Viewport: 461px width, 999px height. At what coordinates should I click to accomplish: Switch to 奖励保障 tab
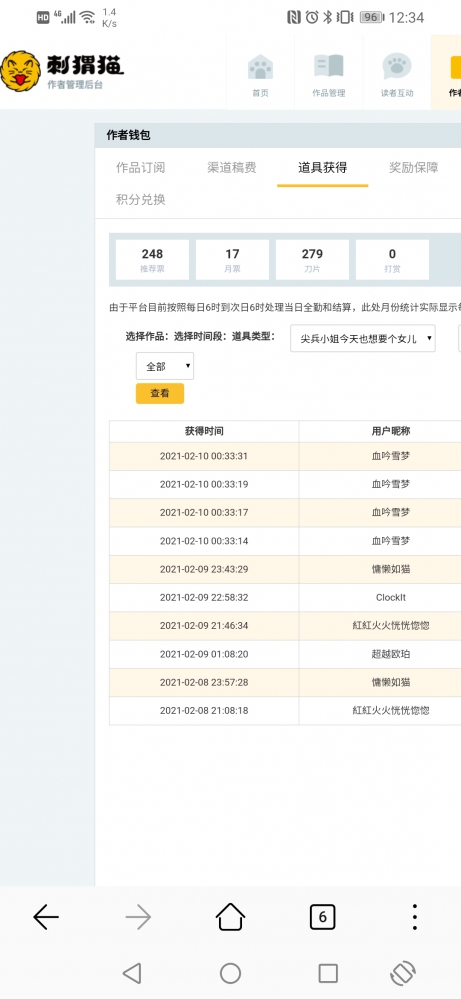414,168
